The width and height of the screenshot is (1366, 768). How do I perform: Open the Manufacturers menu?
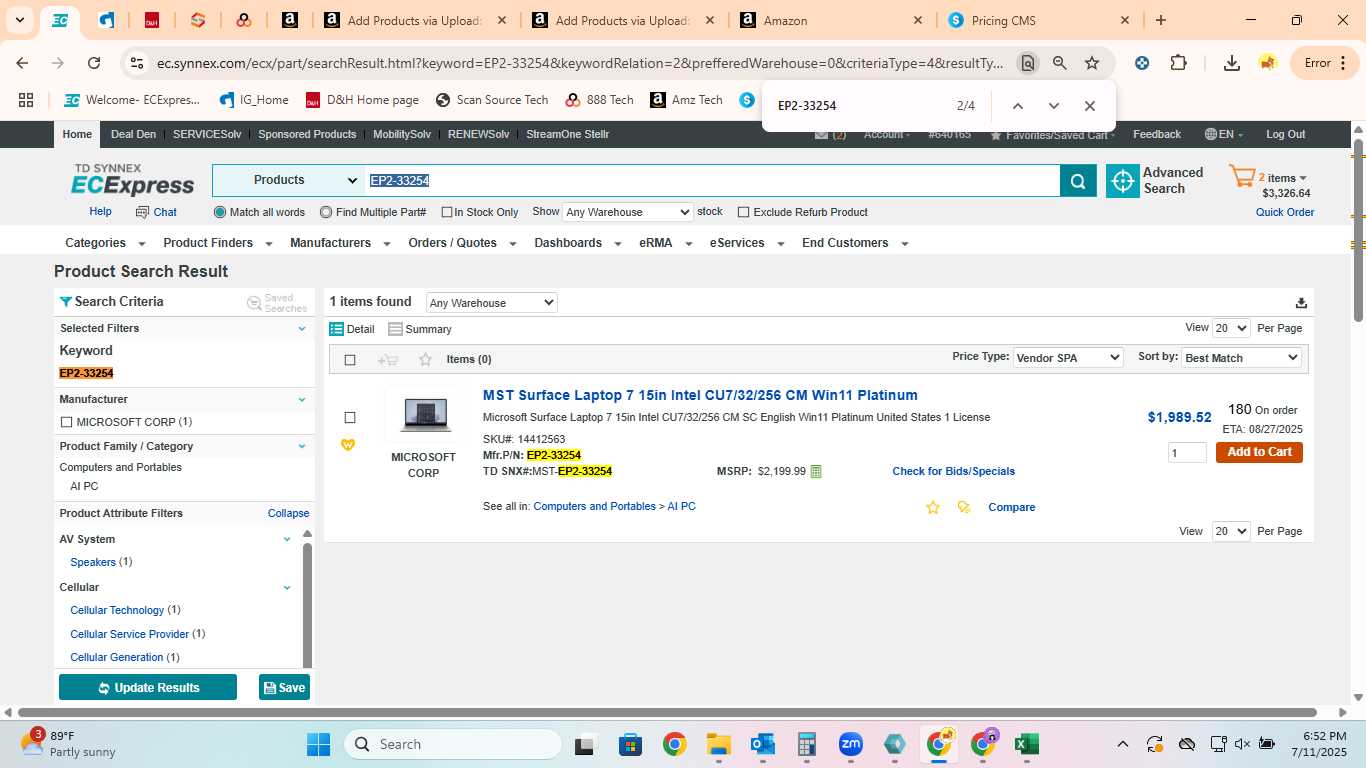tap(340, 243)
